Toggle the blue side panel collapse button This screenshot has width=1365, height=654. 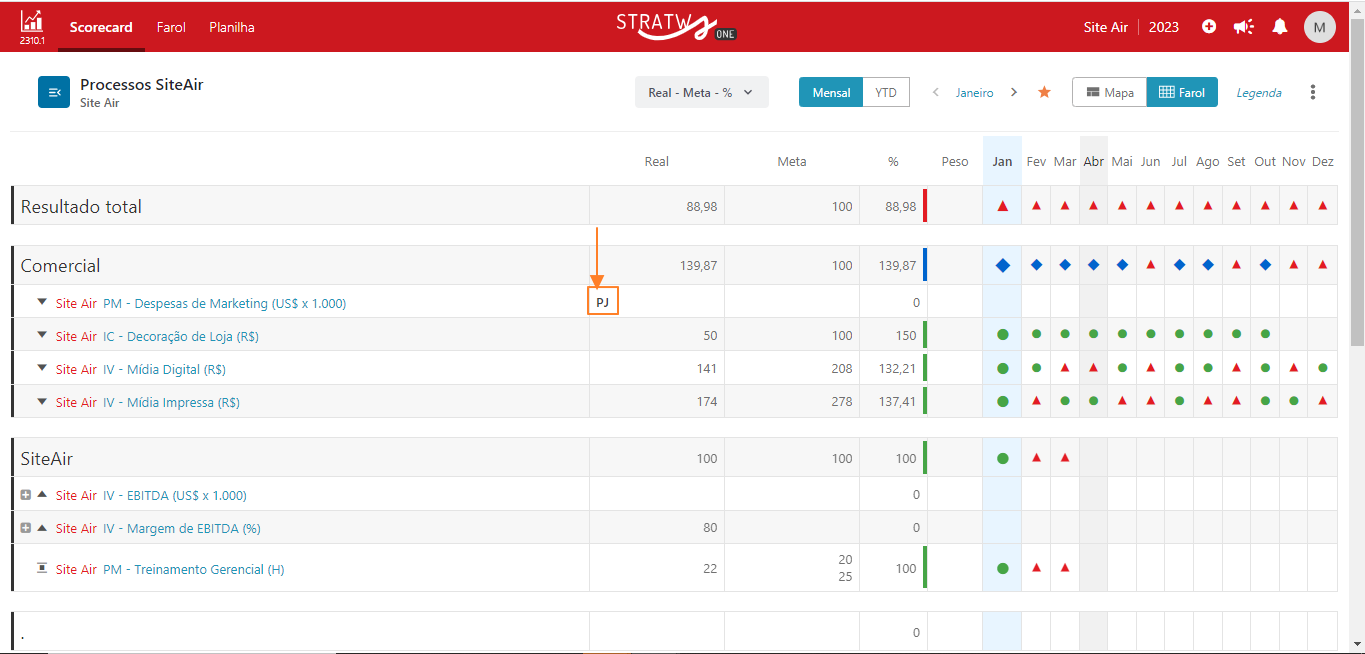[54, 92]
